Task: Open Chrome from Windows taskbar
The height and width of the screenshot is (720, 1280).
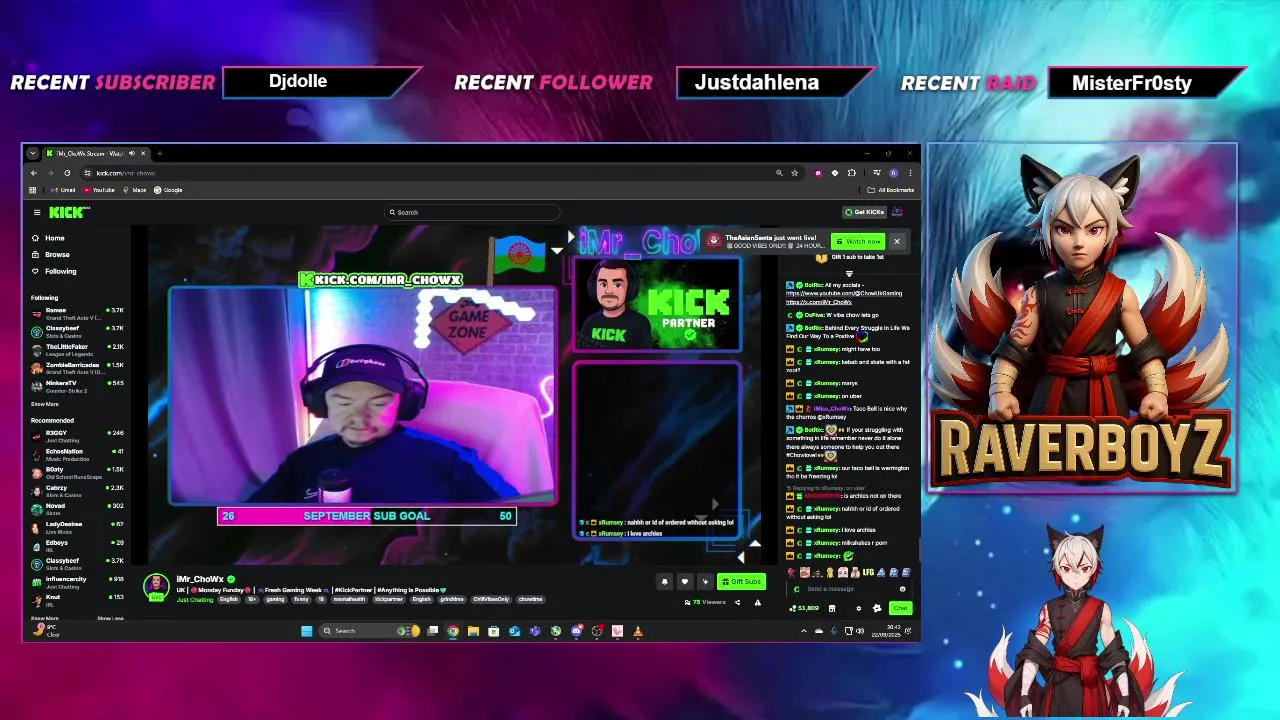Action: [453, 631]
